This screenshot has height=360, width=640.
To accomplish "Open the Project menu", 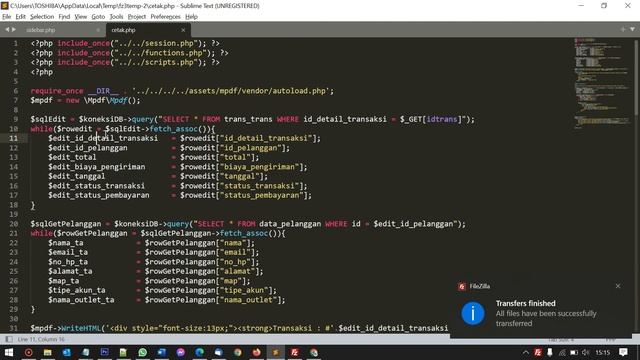I will [137, 17].
